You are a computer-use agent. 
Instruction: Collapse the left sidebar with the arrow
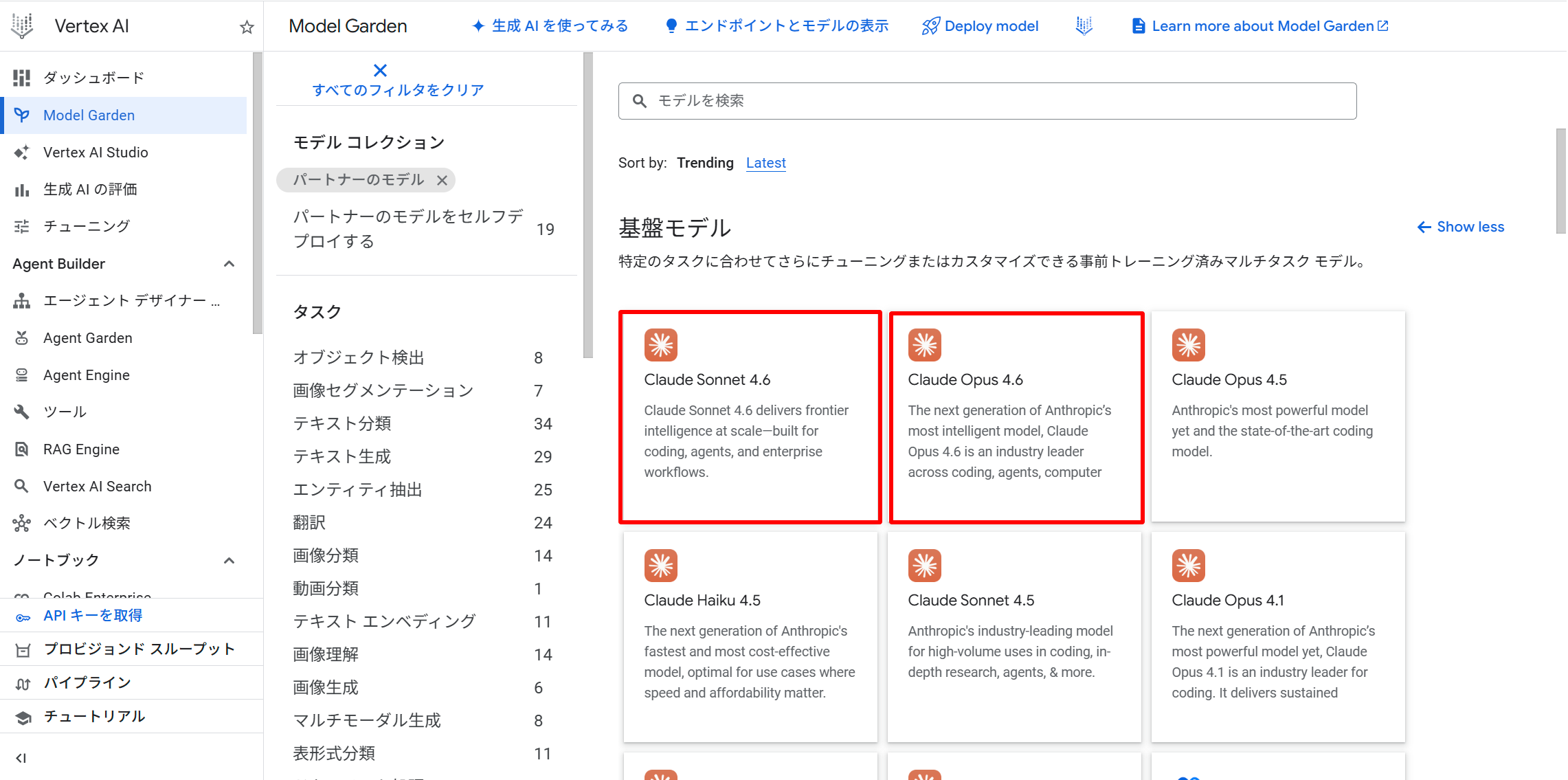[21, 758]
